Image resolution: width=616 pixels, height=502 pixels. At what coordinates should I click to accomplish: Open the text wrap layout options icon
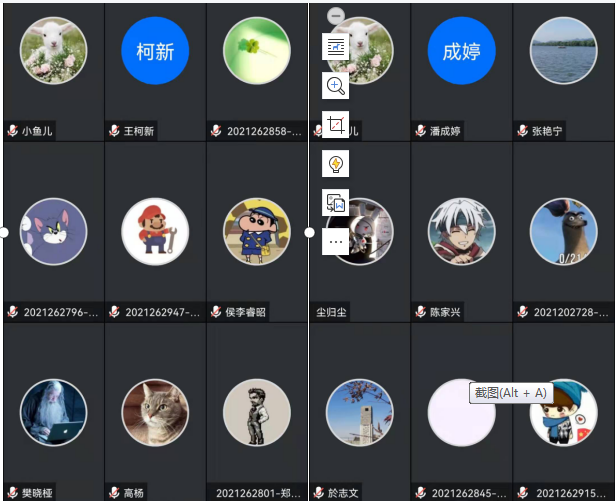pyautogui.click(x=336, y=47)
